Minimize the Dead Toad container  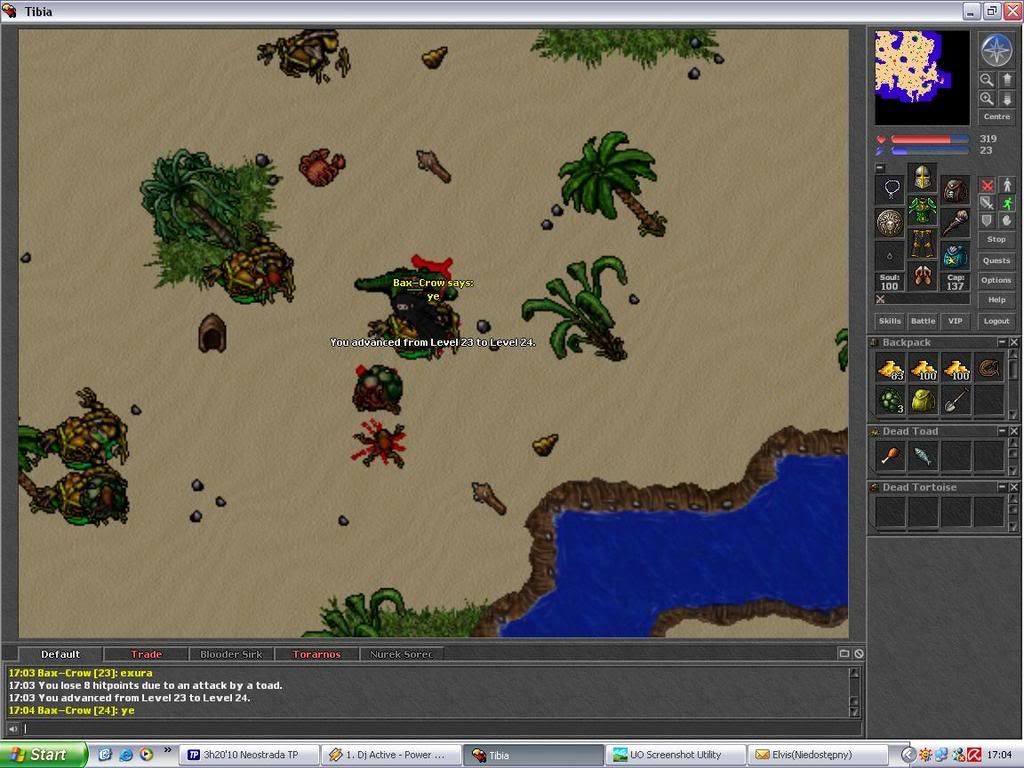point(1002,431)
